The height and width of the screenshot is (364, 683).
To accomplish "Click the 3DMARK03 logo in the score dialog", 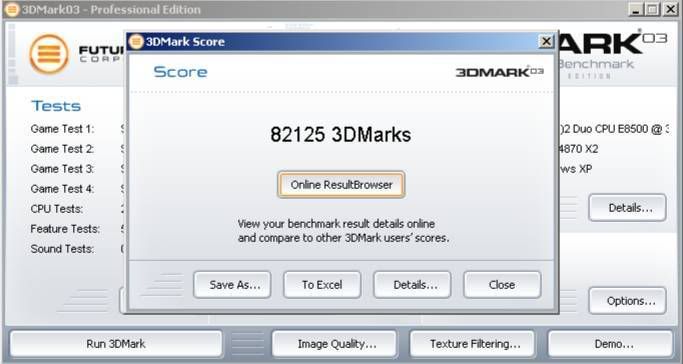I will 499,72.
